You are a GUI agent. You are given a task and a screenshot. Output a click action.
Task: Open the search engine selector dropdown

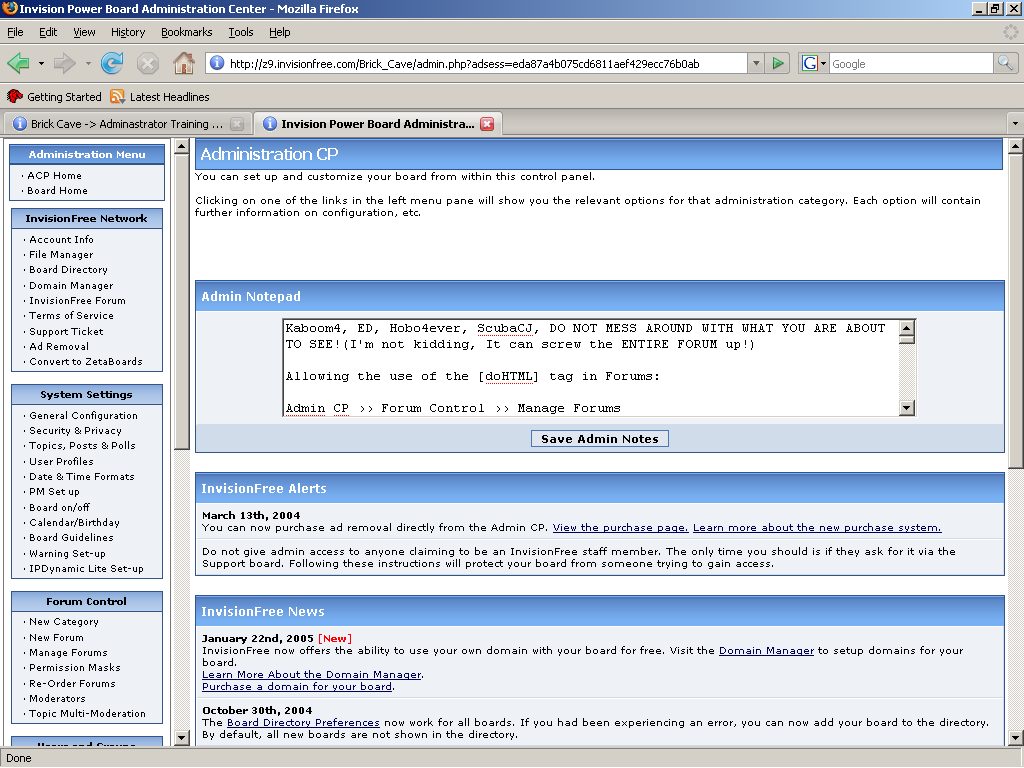[824, 63]
